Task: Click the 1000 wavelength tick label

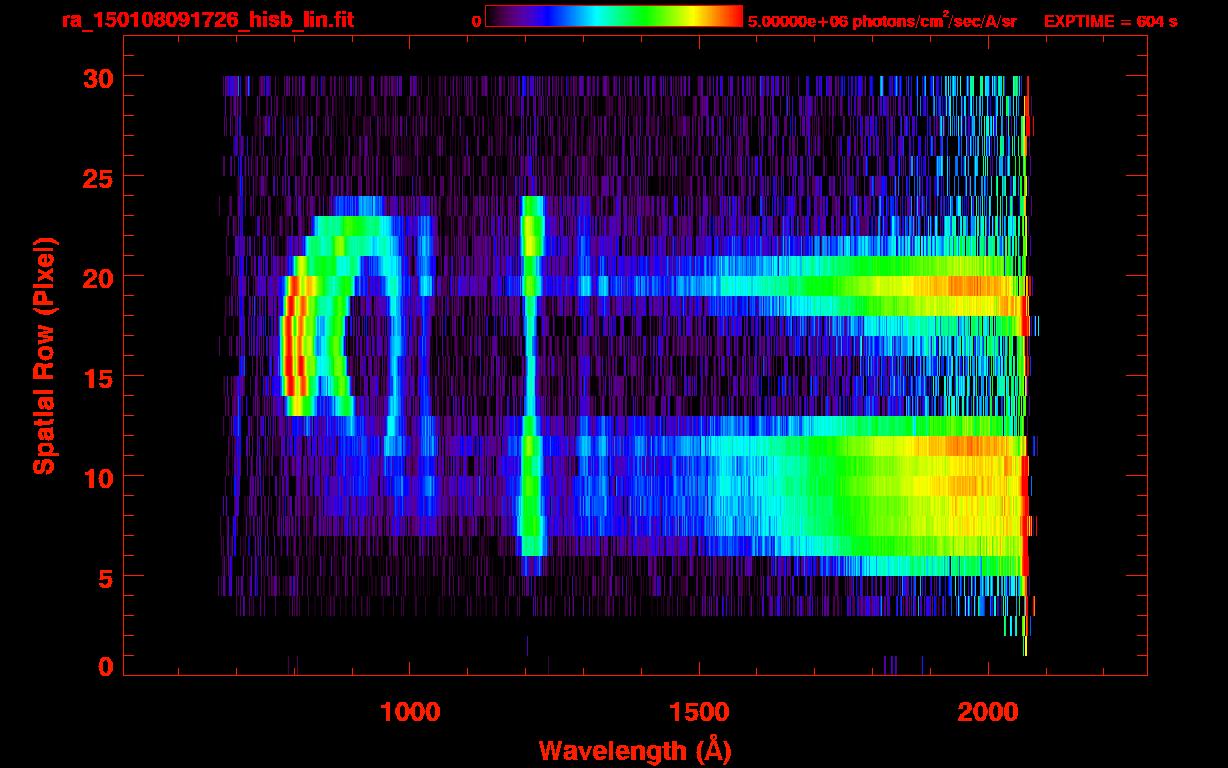Action: 410,711
